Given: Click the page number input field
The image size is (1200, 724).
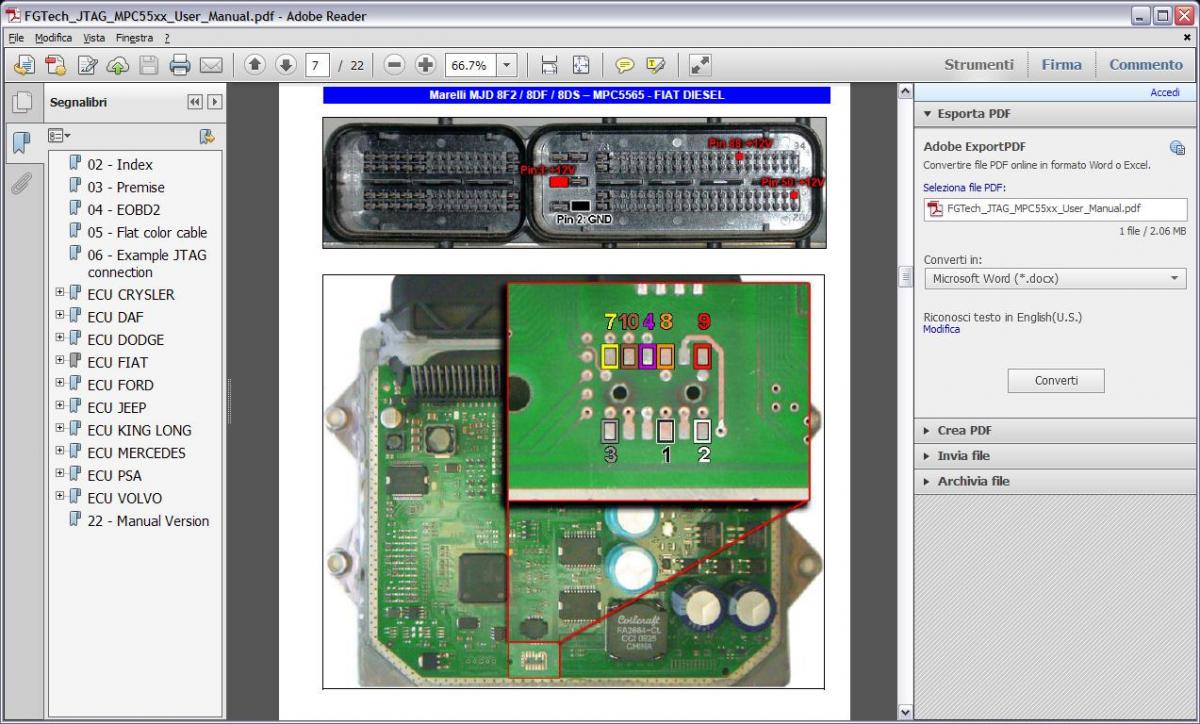Looking at the screenshot, I should [318, 65].
